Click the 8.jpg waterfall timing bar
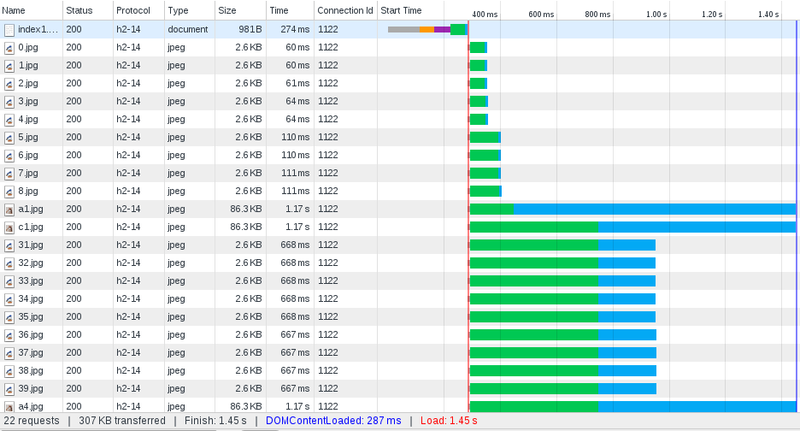The width and height of the screenshot is (800, 431). coord(485,191)
